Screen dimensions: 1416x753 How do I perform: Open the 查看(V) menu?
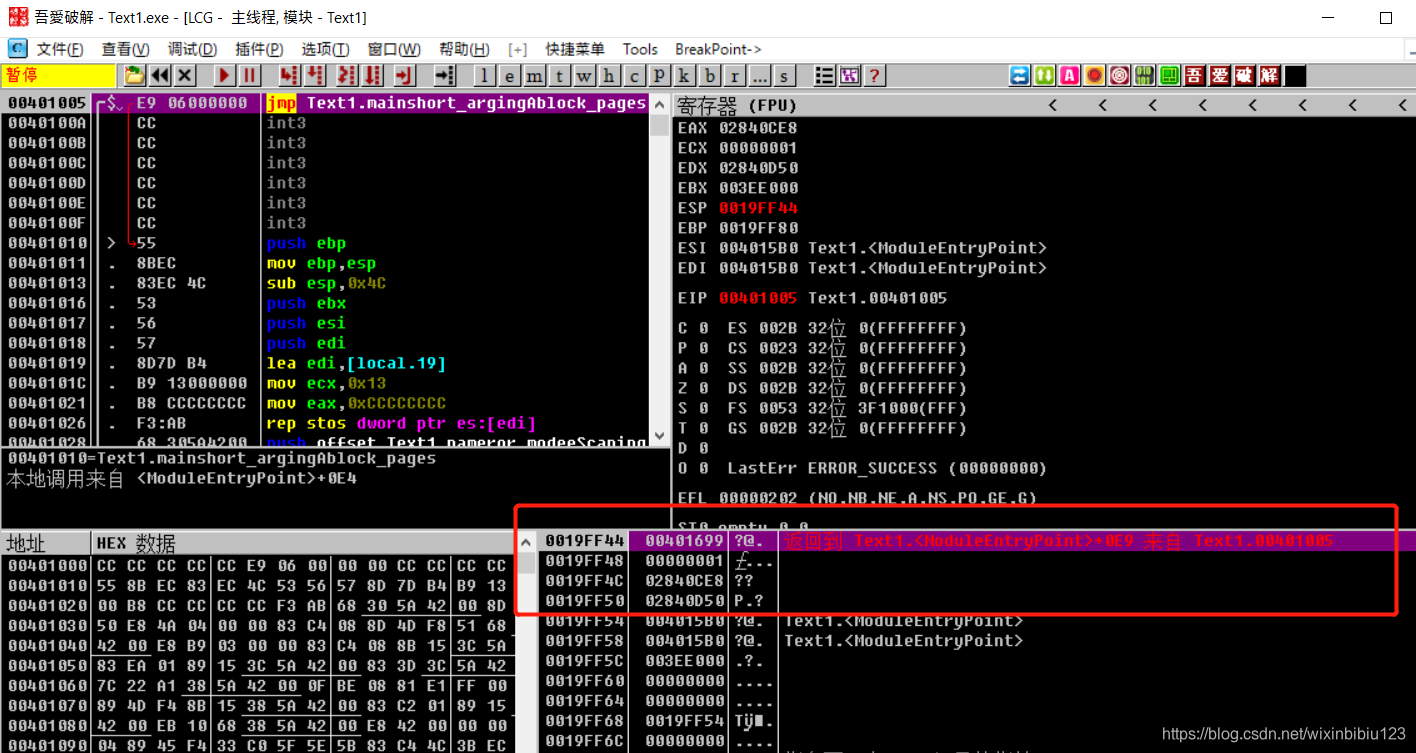(126, 49)
